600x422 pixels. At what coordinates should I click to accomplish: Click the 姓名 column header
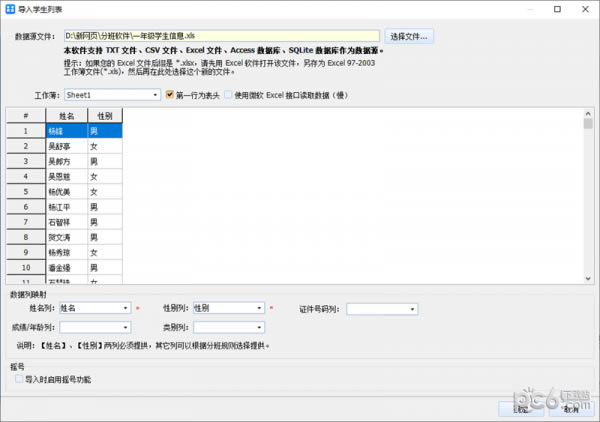pos(65,116)
